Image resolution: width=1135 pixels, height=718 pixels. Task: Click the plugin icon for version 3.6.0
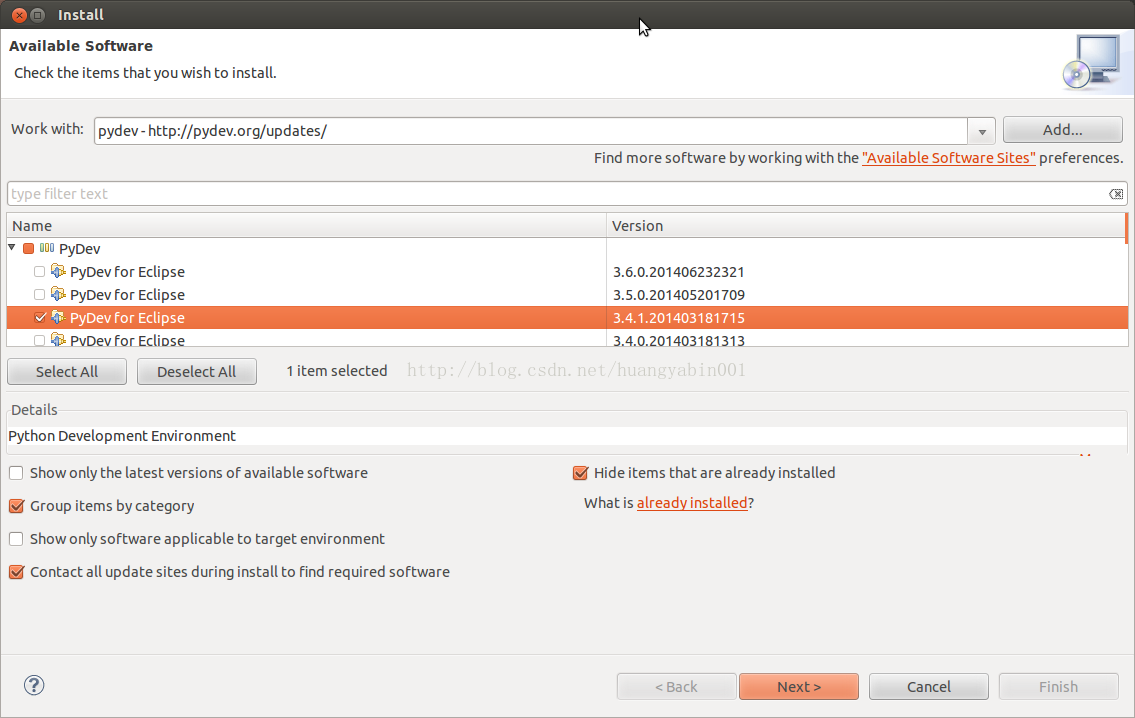coord(58,271)
